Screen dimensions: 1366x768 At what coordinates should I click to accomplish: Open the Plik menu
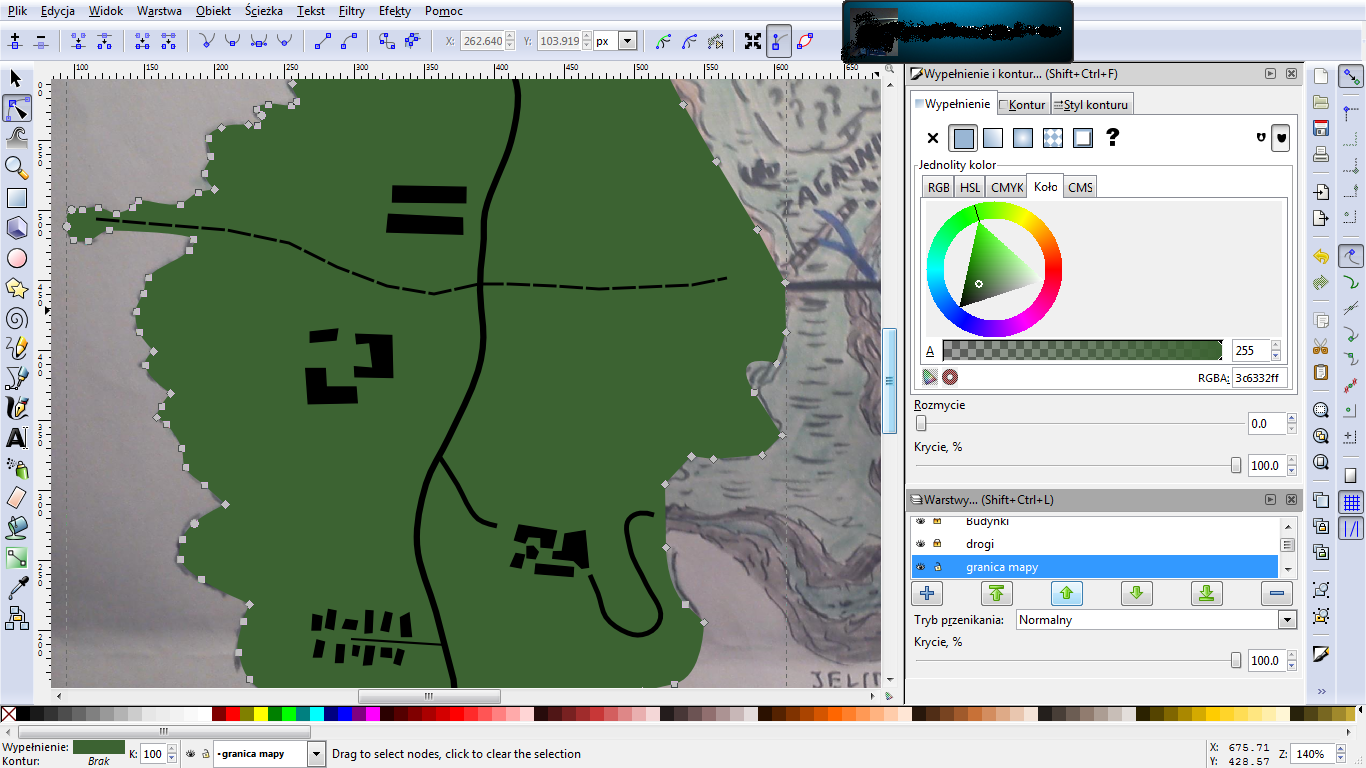point(17,11)
